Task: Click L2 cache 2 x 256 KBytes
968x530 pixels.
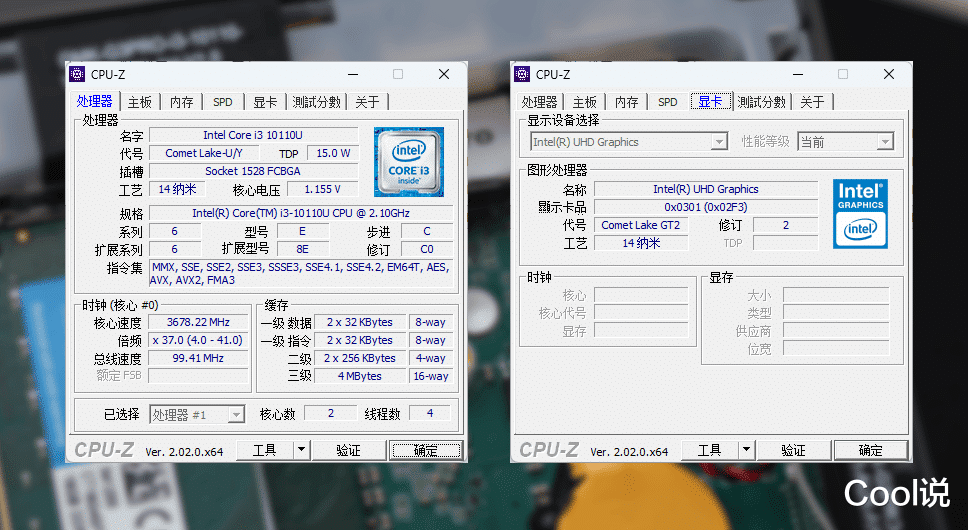Action: pos(360,358)
